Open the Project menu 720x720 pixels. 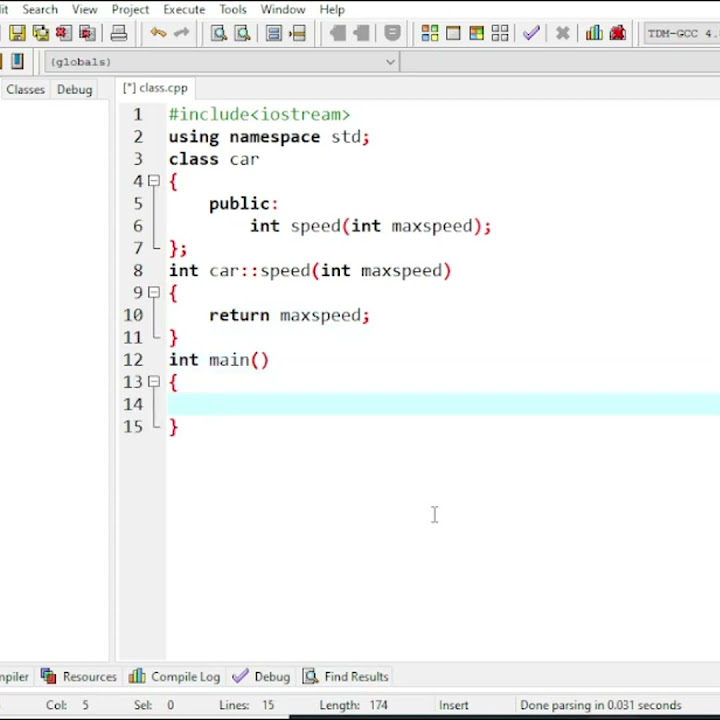click(130, 9)
